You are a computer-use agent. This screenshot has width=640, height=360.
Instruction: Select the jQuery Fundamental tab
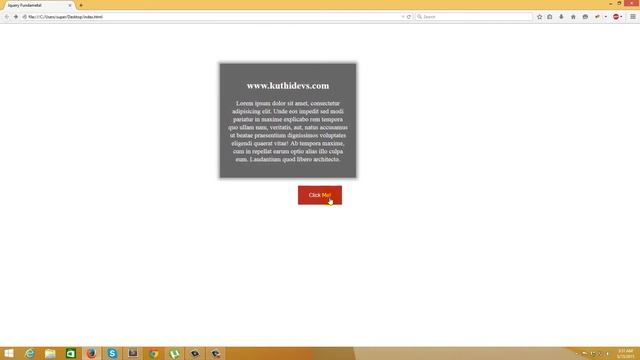pos(38,5)
